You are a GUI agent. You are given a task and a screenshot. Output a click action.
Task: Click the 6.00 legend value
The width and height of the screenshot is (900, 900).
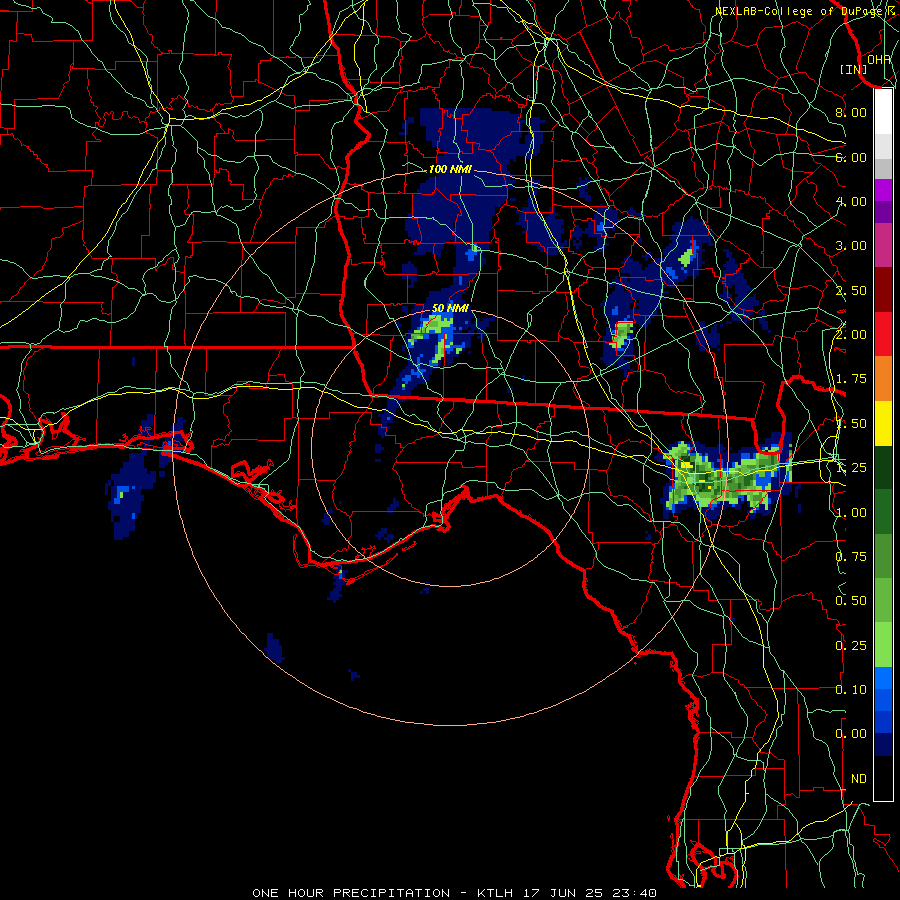(851, 157)
